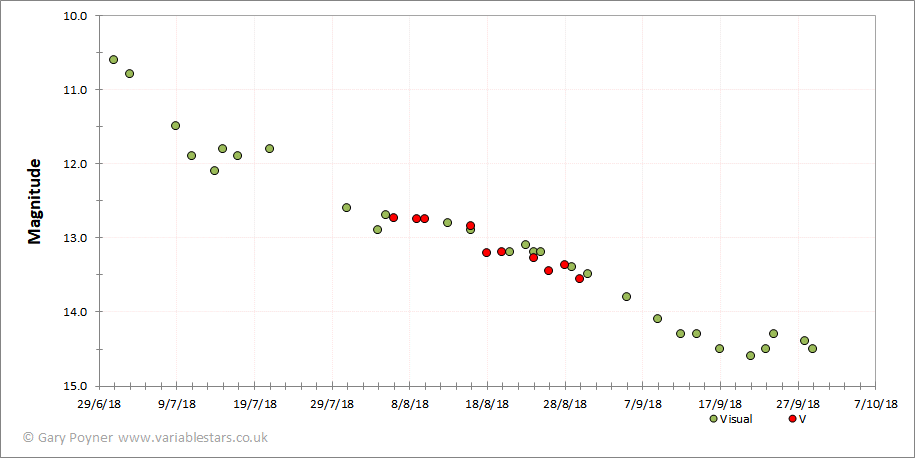
Task: Select the 9/7/18 date label
Action: pyautogui.click(x=177, y=404)
